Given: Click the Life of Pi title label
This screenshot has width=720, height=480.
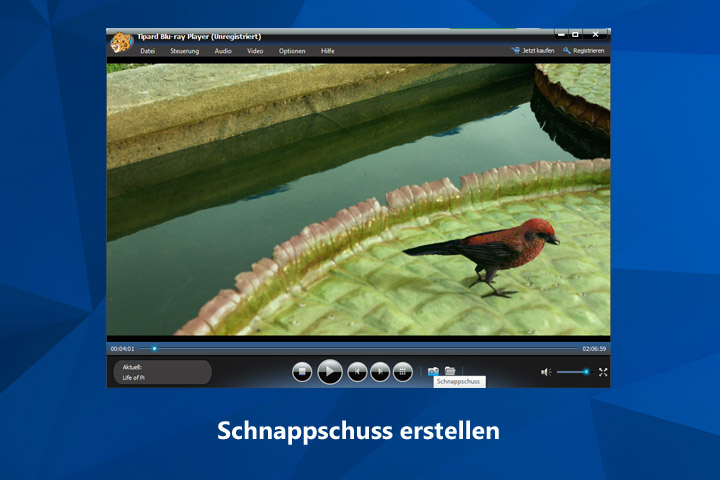Looking at the screenshot, I should (x=133, y=378).
